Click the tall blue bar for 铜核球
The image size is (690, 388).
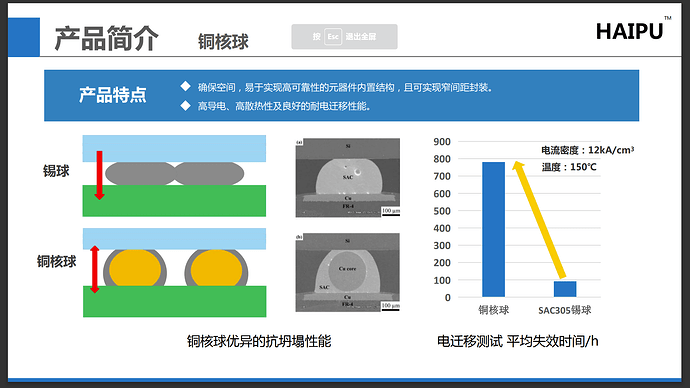[x=493, y=230]
